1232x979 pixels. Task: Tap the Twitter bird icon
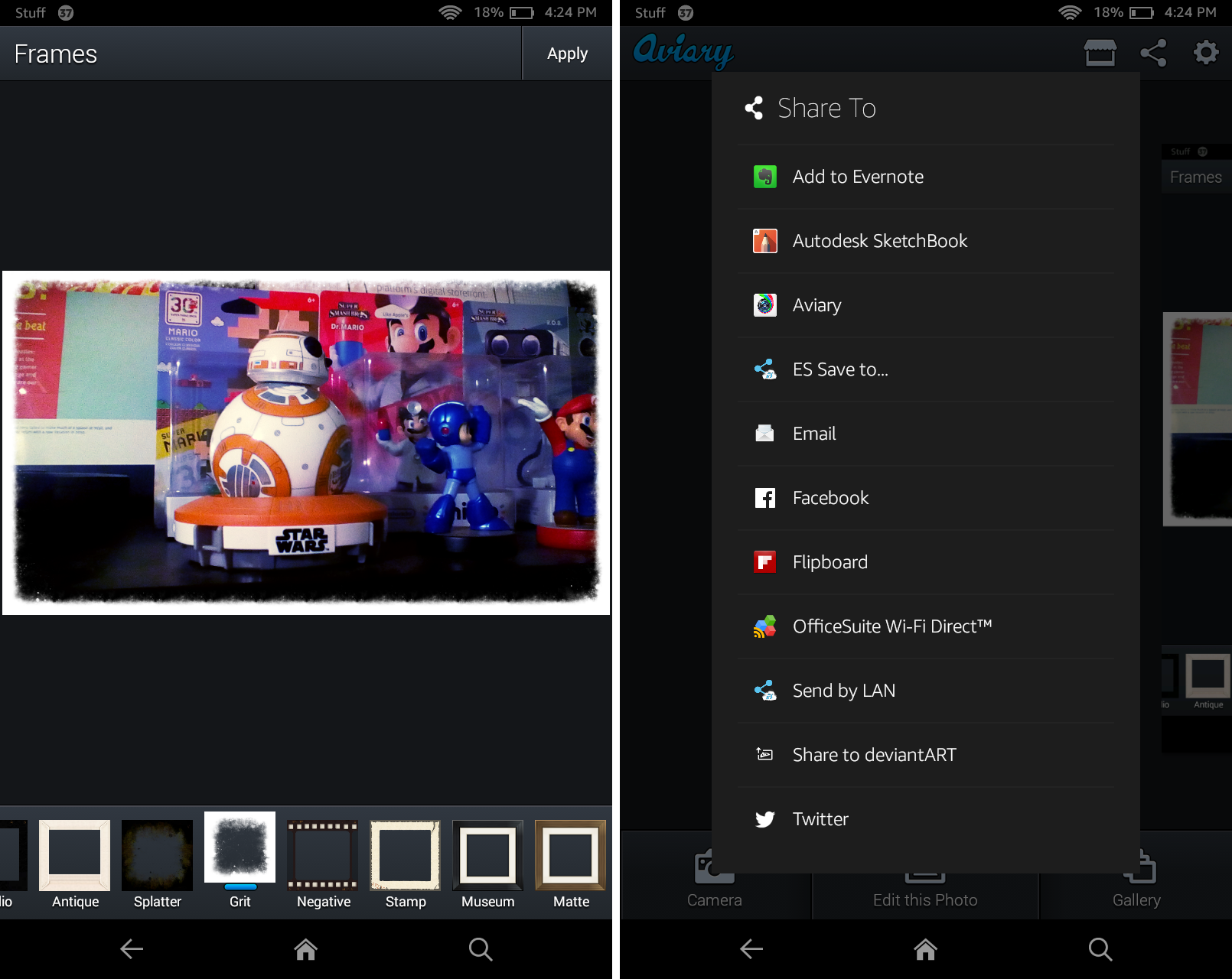point(765,819)
